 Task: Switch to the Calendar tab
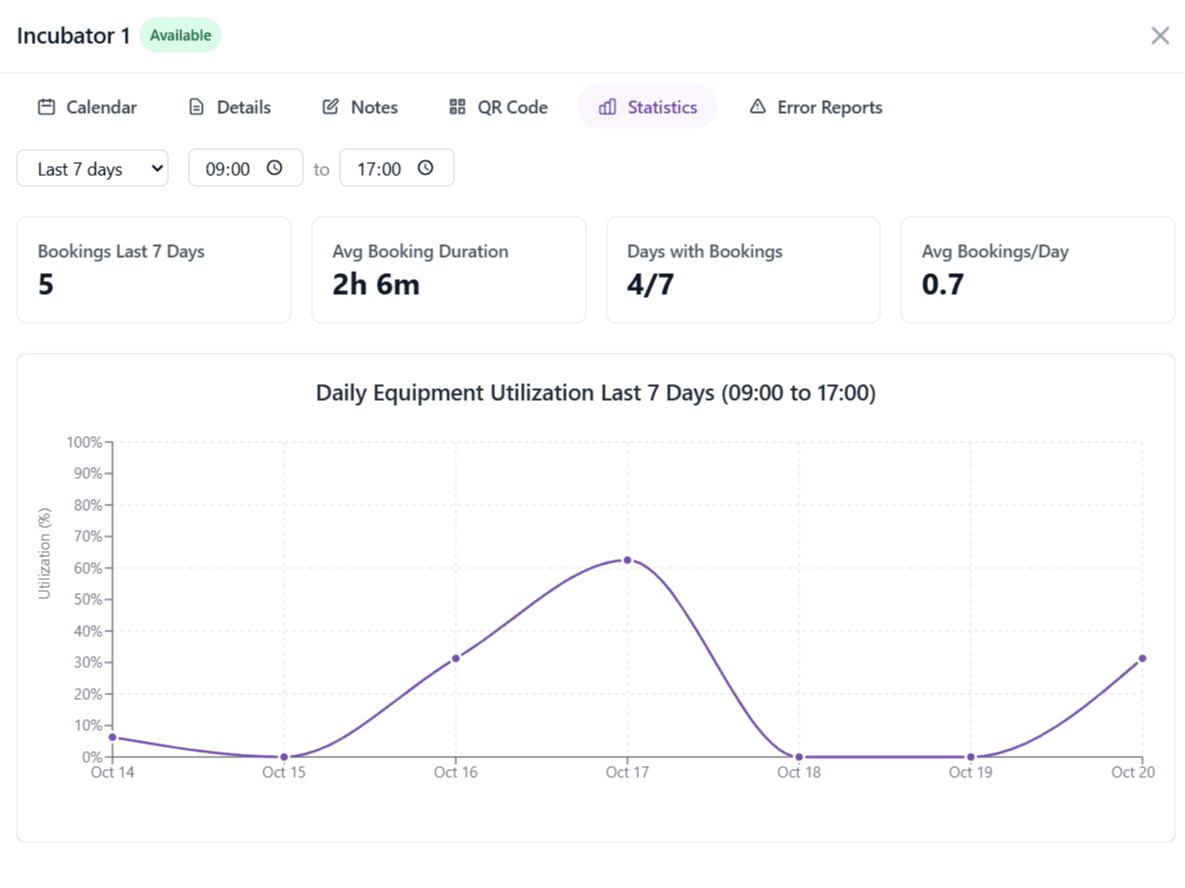point(88,106)
